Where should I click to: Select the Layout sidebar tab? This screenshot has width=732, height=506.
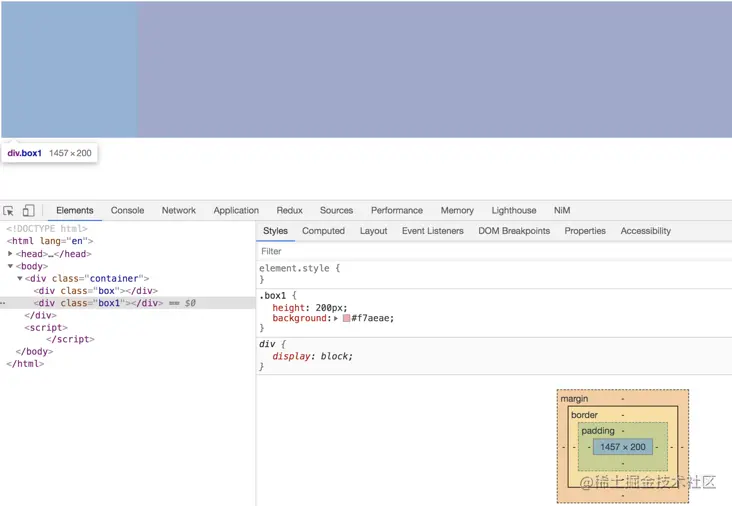coord(373,231)
